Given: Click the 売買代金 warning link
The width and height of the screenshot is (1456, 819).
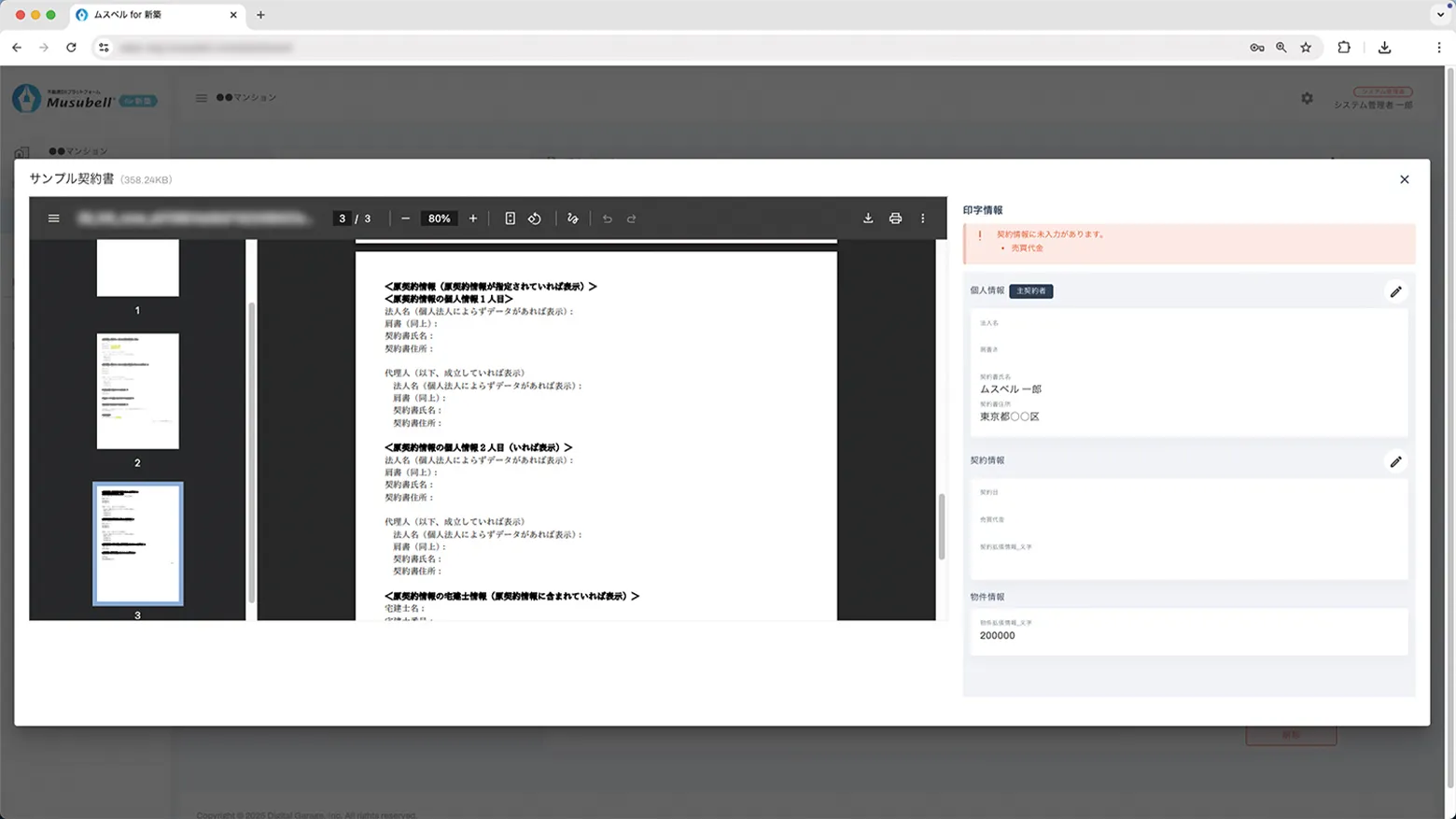Looking at the screenshot, I should point(1027,247).
